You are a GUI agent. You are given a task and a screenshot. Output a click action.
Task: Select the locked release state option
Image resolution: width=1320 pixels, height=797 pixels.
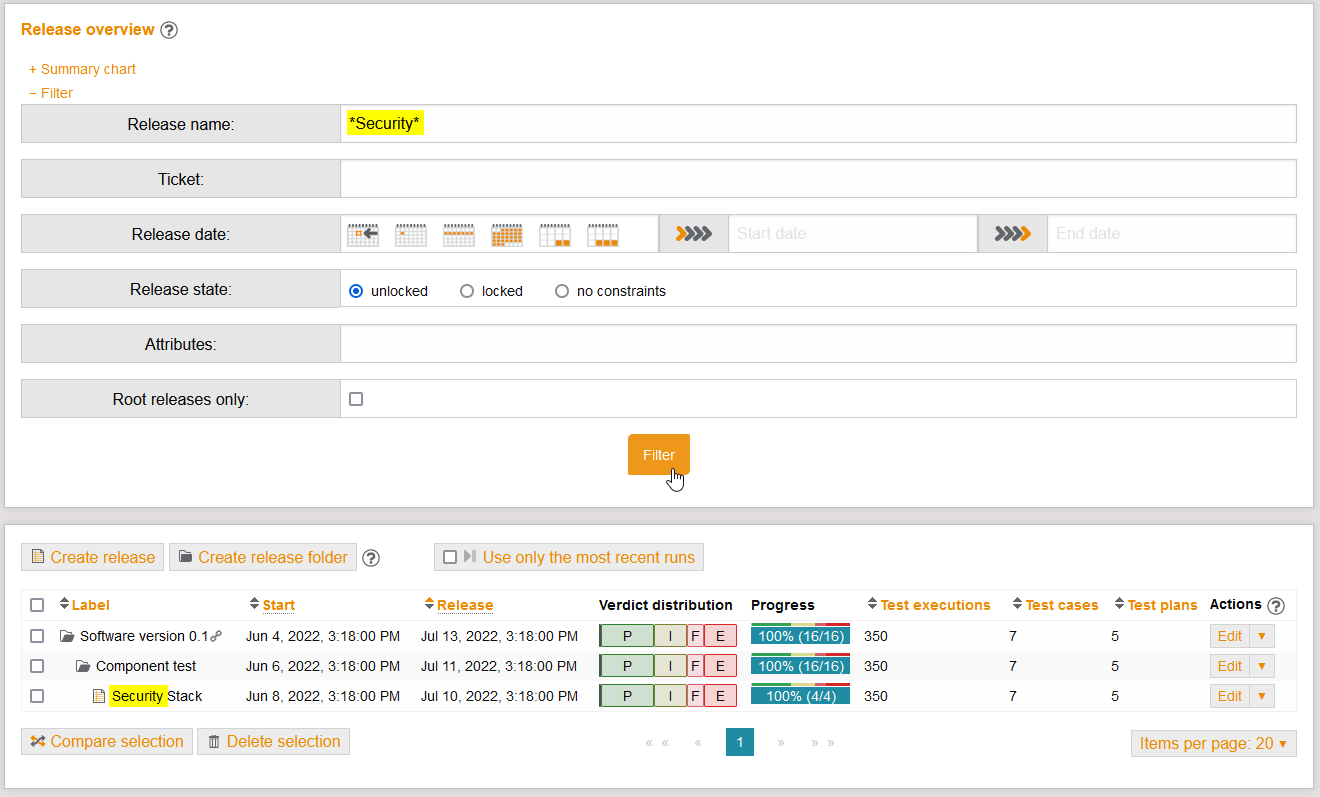(x=467, y=290)
